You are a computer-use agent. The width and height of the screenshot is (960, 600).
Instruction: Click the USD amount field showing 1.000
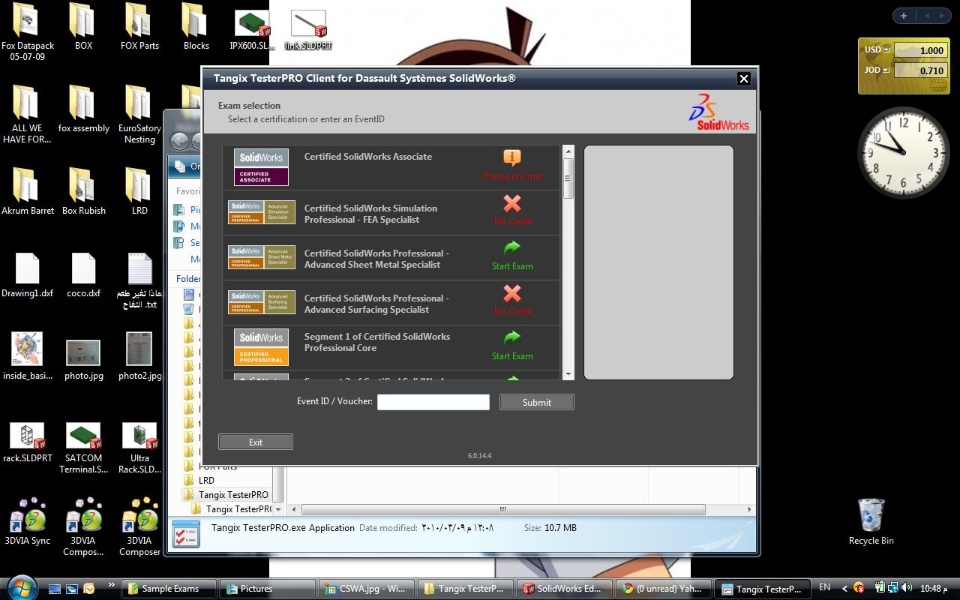[921, 50]
